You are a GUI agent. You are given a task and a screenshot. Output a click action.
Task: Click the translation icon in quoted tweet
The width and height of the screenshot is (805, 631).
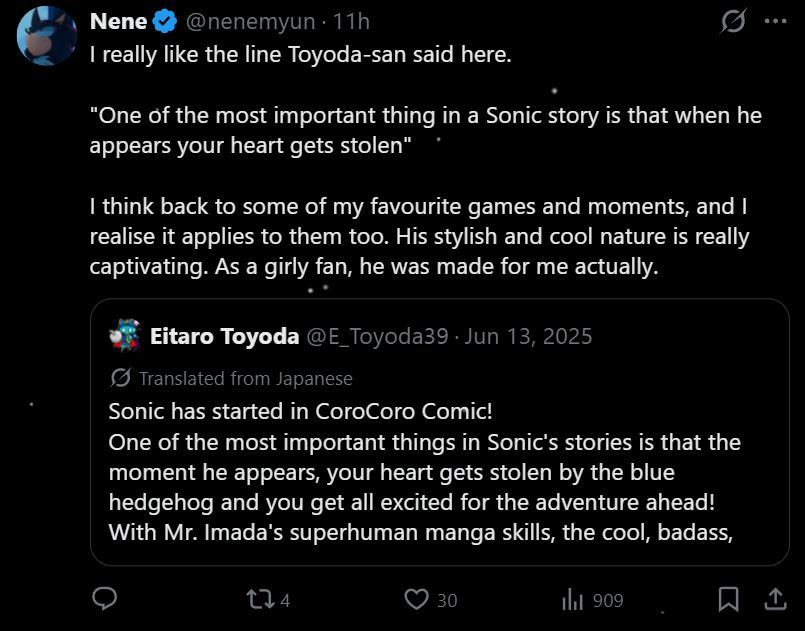(x=120, y=378)
